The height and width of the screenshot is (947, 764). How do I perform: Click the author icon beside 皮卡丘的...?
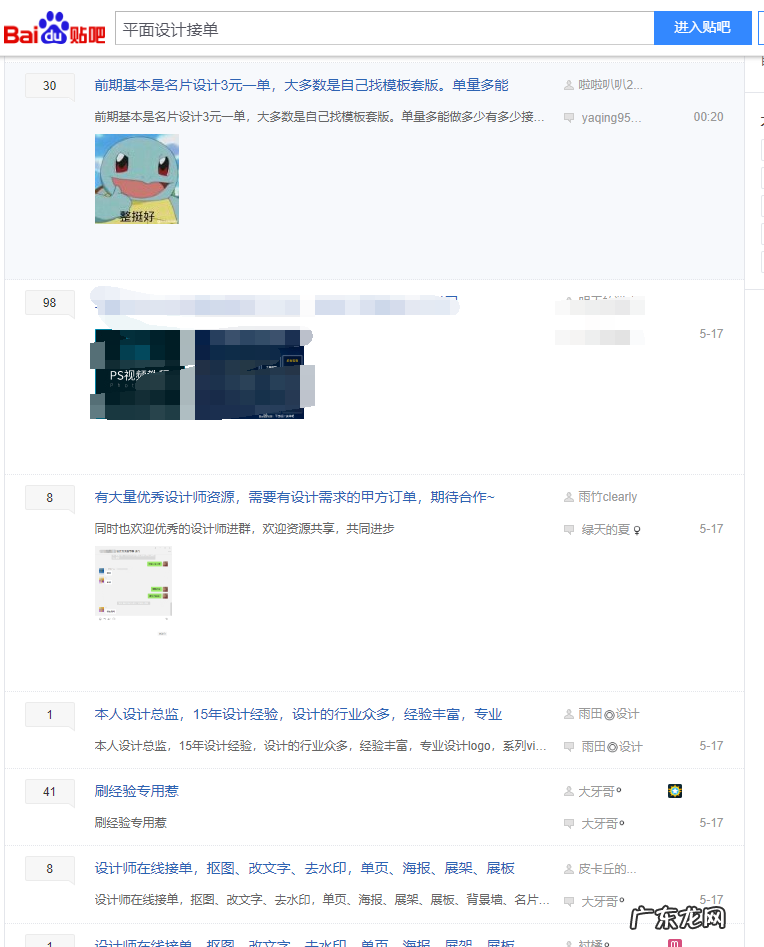(569, 869)
